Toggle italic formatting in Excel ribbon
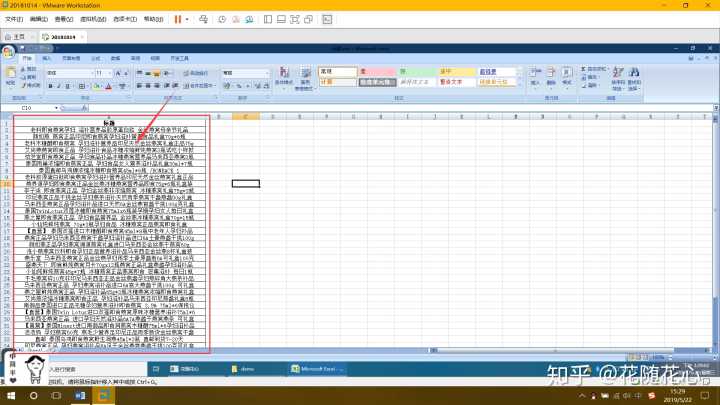 59,86
